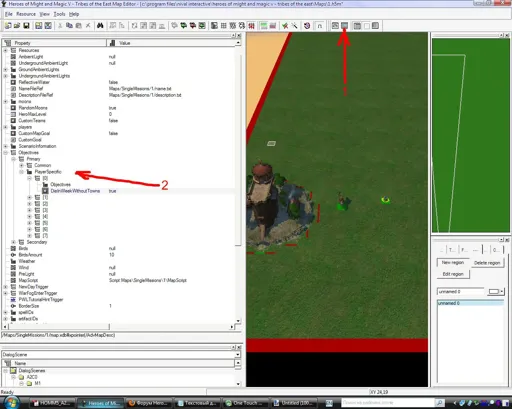Screen dimensions: 512x409
Task: Click the grid toolbar icon
Action: (x=223, y=26)
